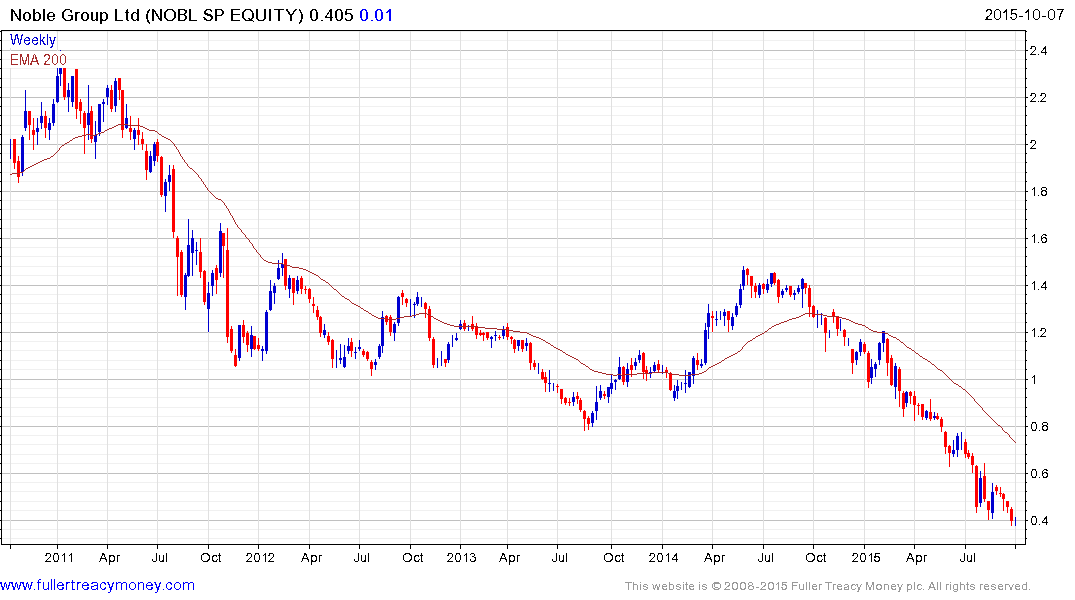Open the www.fullertreacymoney.com link
This screenshot has height=600, width=1075.
coord(97,585)
